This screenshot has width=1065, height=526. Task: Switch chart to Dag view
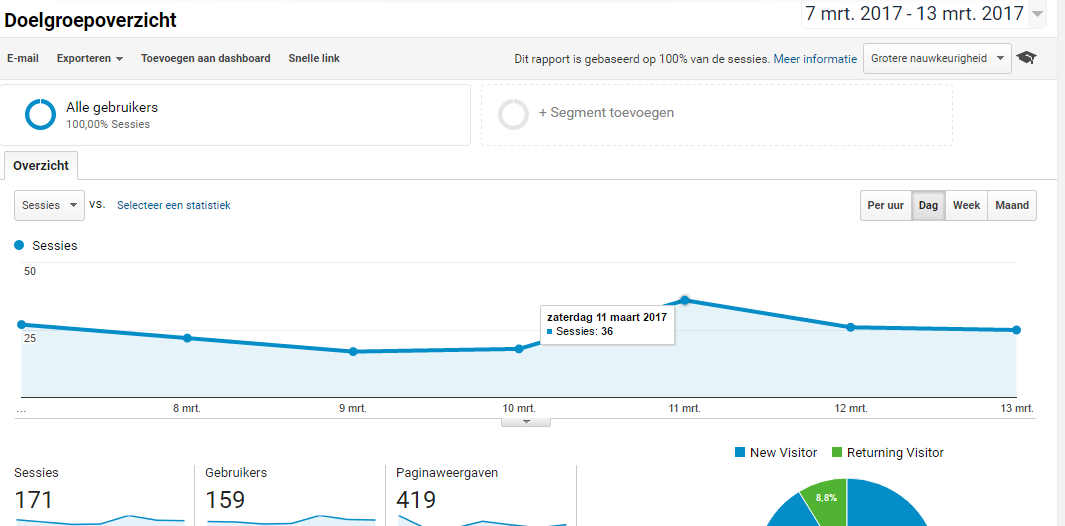pos(928,205)
